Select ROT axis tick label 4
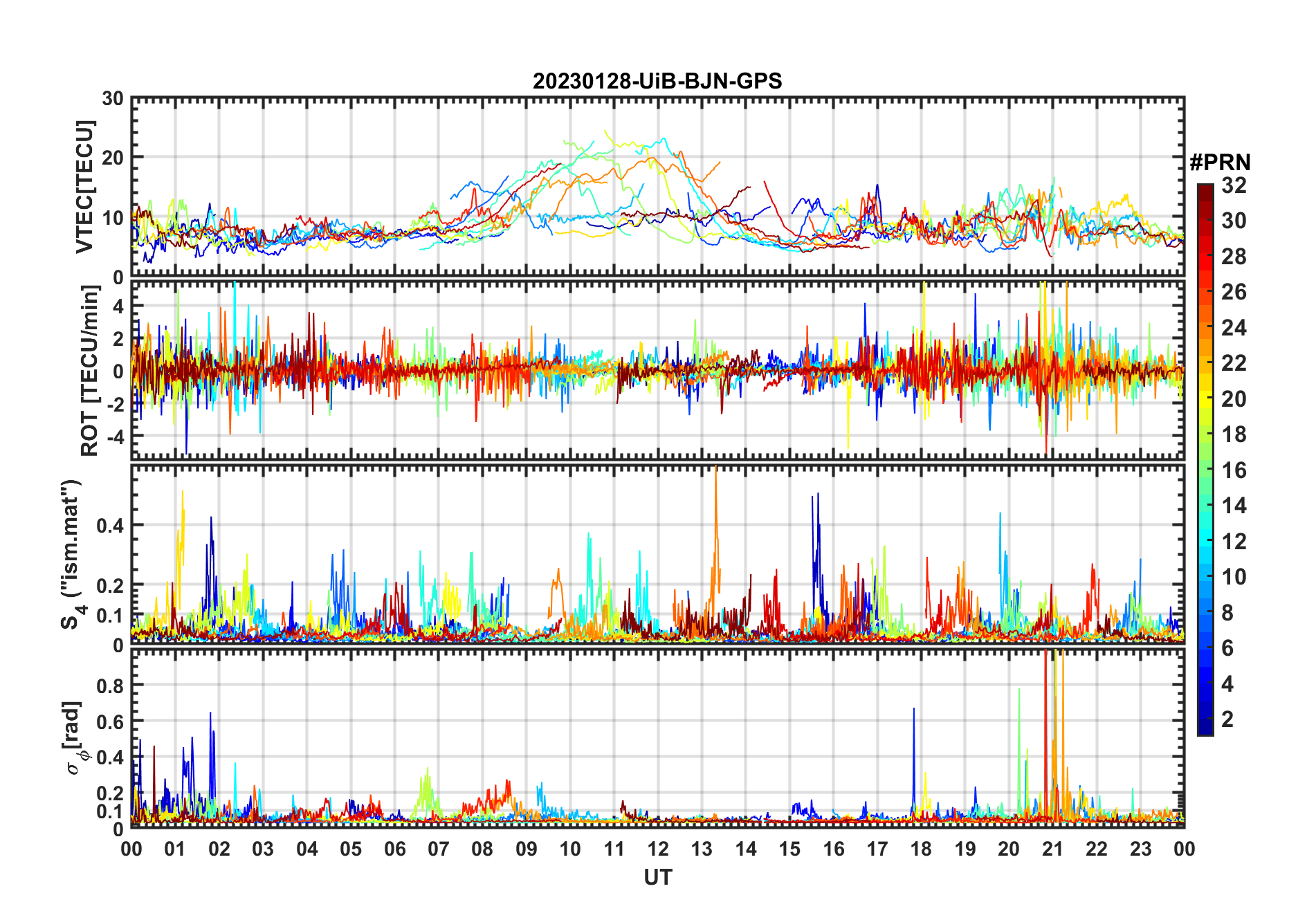The width and height of the screenshot is (1316, 920). click(x=118, y=306)
